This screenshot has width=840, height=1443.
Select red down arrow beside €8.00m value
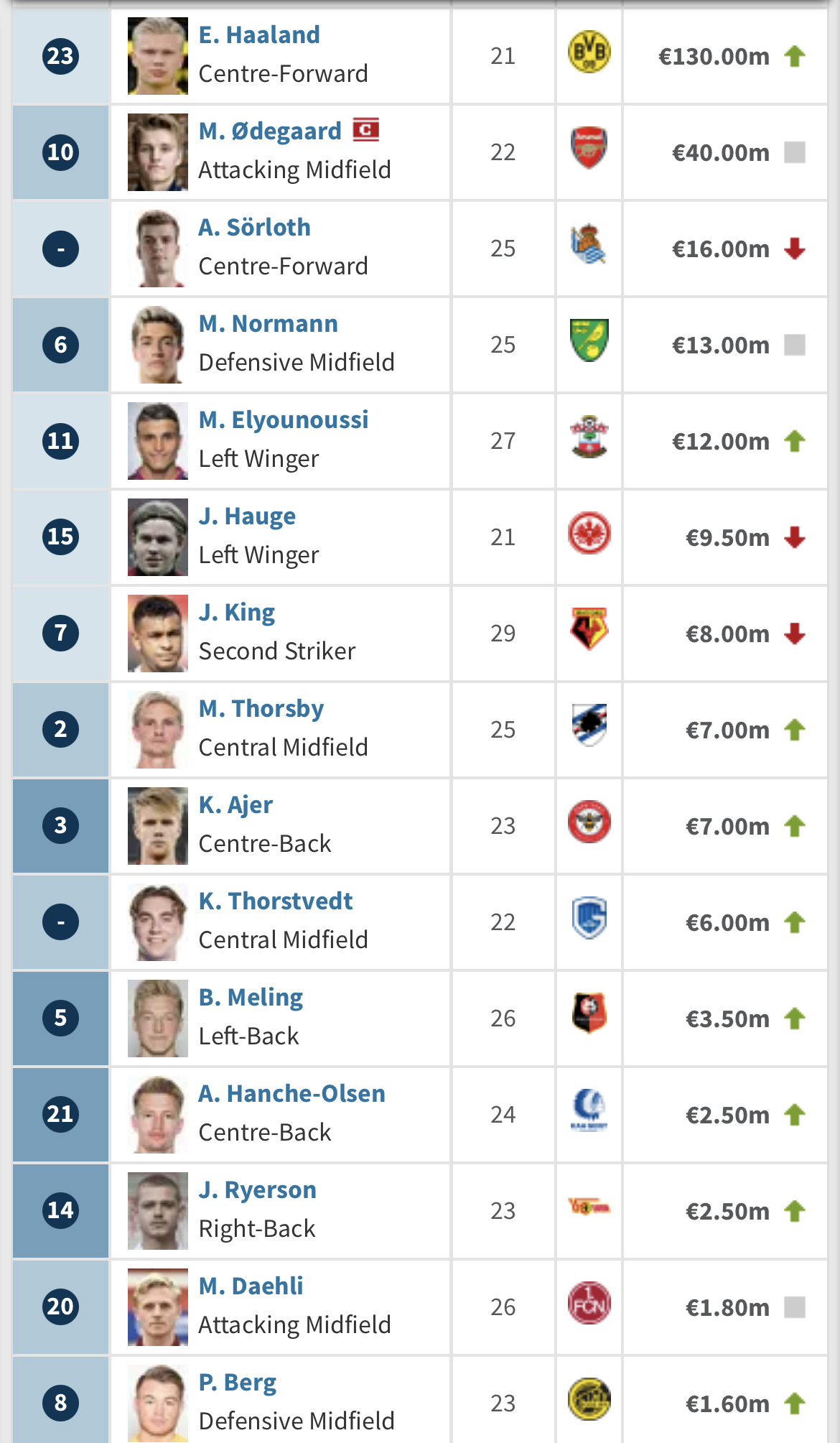(x=795, y=634)
